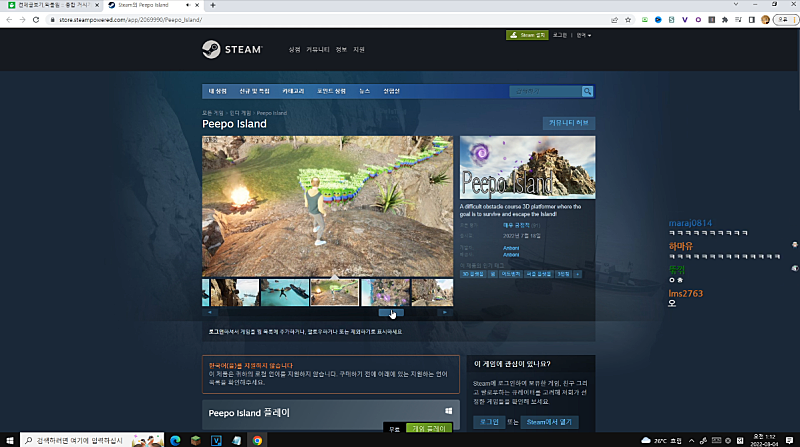Click the '3D Platformer' tag
The width and height of the screenshot is (800, 447).
coord(473,274)
